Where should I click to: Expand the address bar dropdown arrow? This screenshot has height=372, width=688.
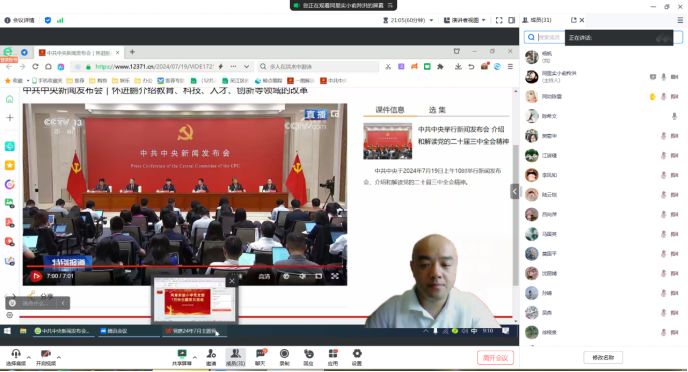(247, 67)
